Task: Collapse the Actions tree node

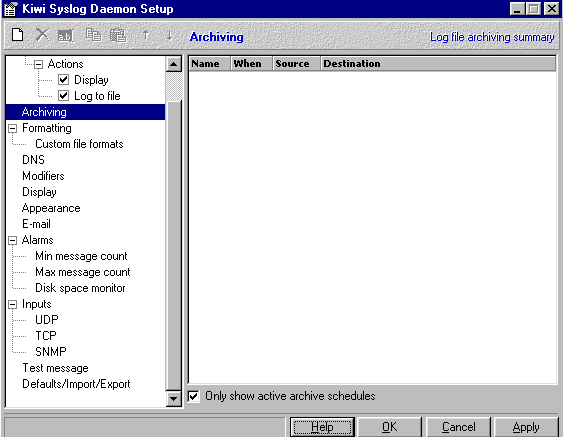Action: point(38,65)
